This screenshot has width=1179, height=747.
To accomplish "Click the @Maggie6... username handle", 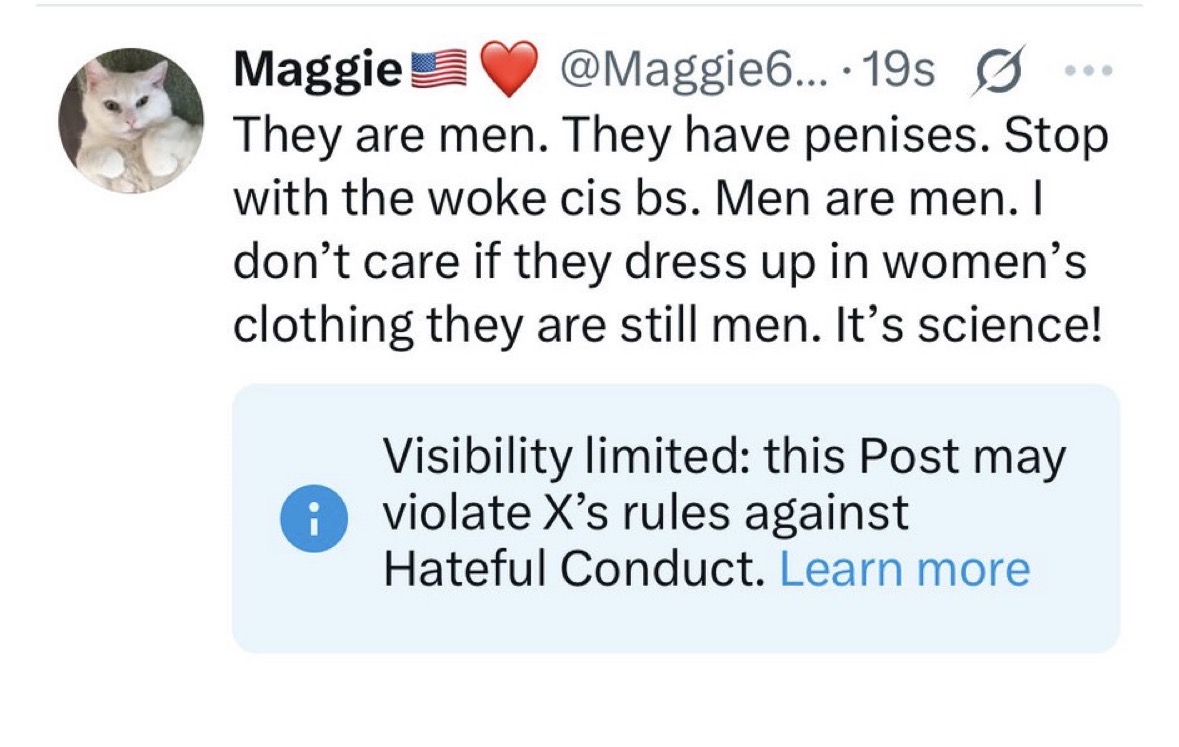I will (x=689, y=70).
